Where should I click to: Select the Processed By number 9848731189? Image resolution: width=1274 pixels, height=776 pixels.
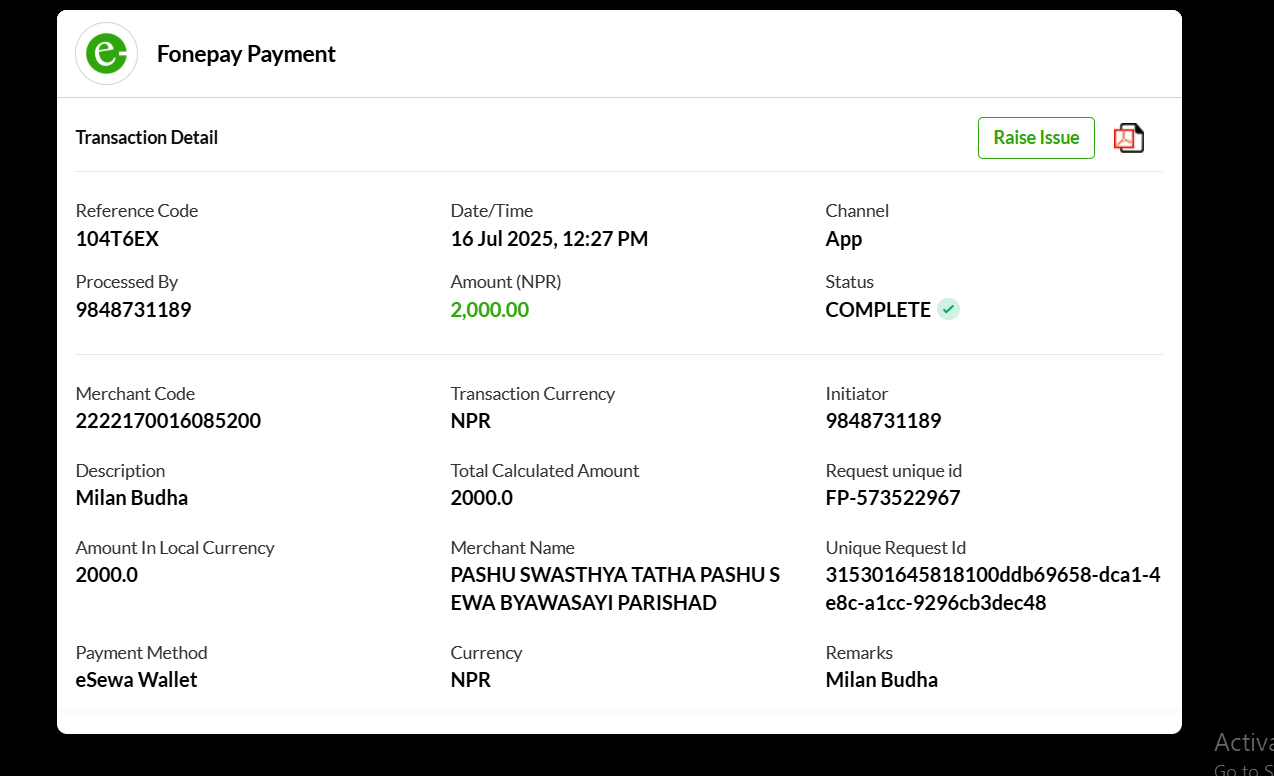[x=134, y=310]
